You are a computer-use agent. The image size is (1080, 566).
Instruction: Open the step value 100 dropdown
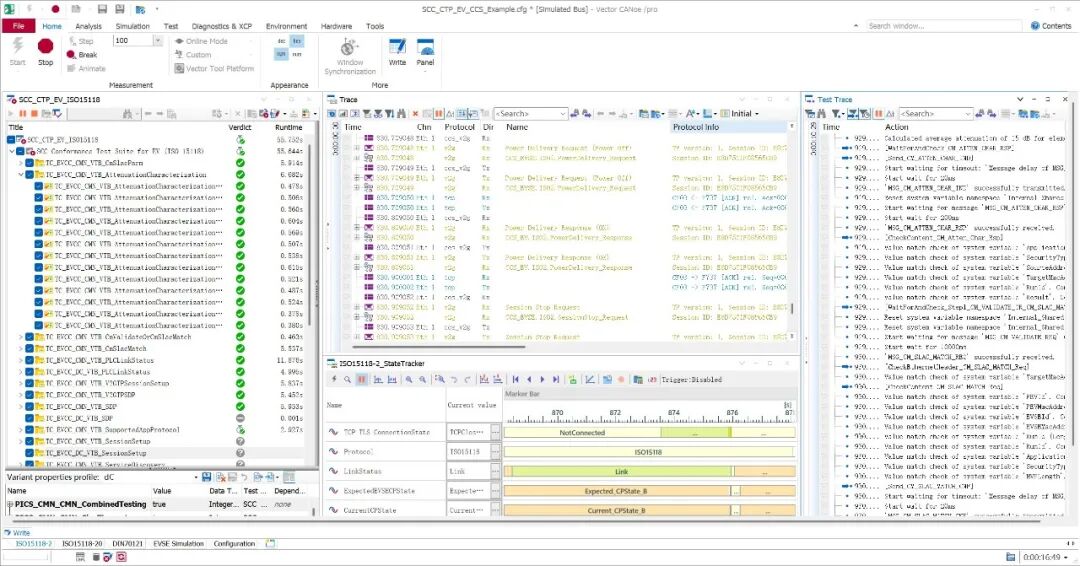tap(157, 41)
